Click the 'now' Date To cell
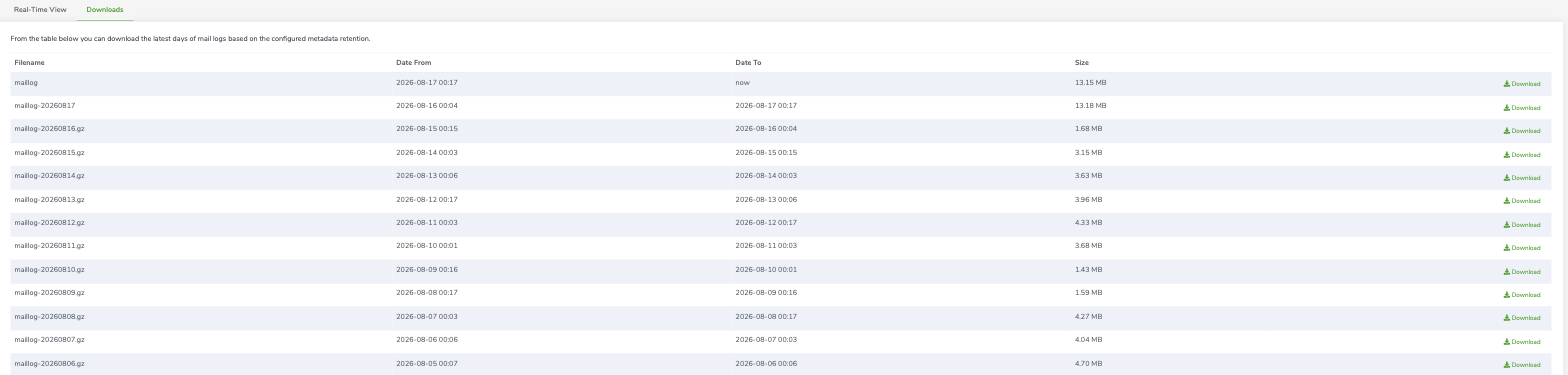Image resolution: width=1568 pixels, height=375 pixels. (742, 83)
